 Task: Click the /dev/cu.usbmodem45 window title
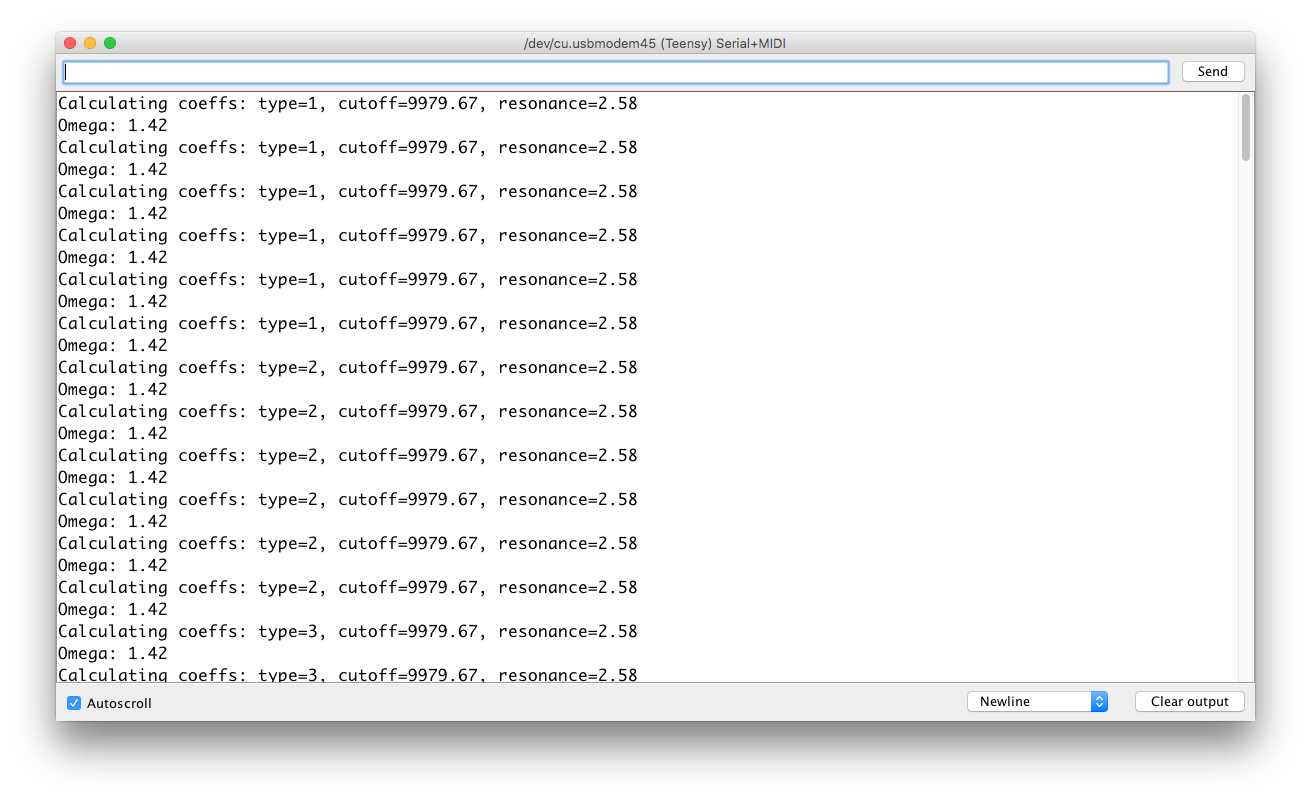point(661,43)
